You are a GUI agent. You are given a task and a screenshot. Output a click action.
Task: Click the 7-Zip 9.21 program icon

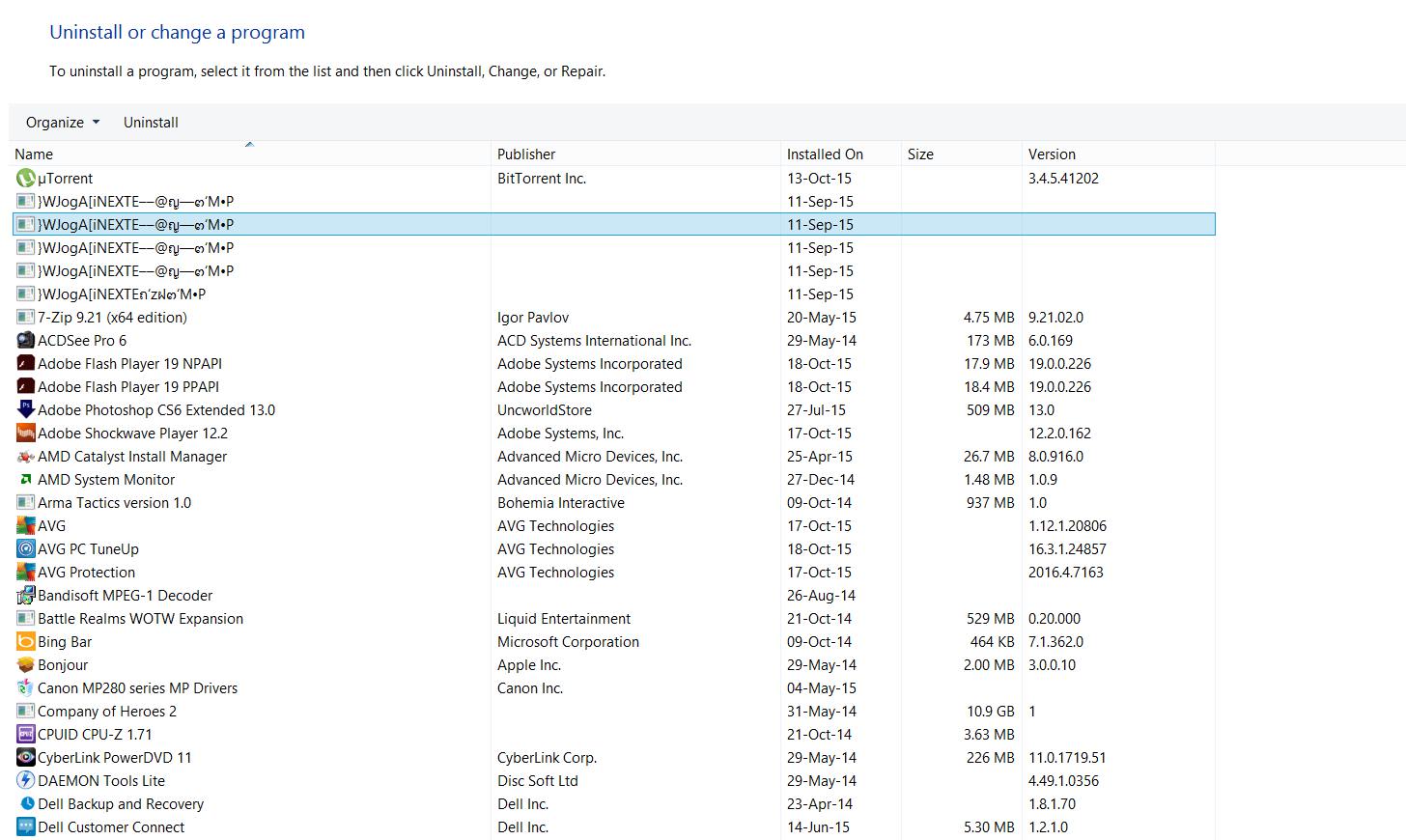(26, 318)
